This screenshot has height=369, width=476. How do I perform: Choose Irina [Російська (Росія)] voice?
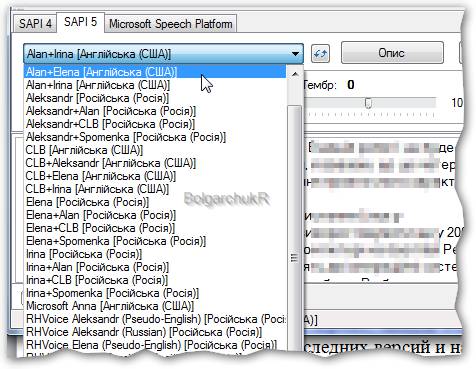coord(155,254)
